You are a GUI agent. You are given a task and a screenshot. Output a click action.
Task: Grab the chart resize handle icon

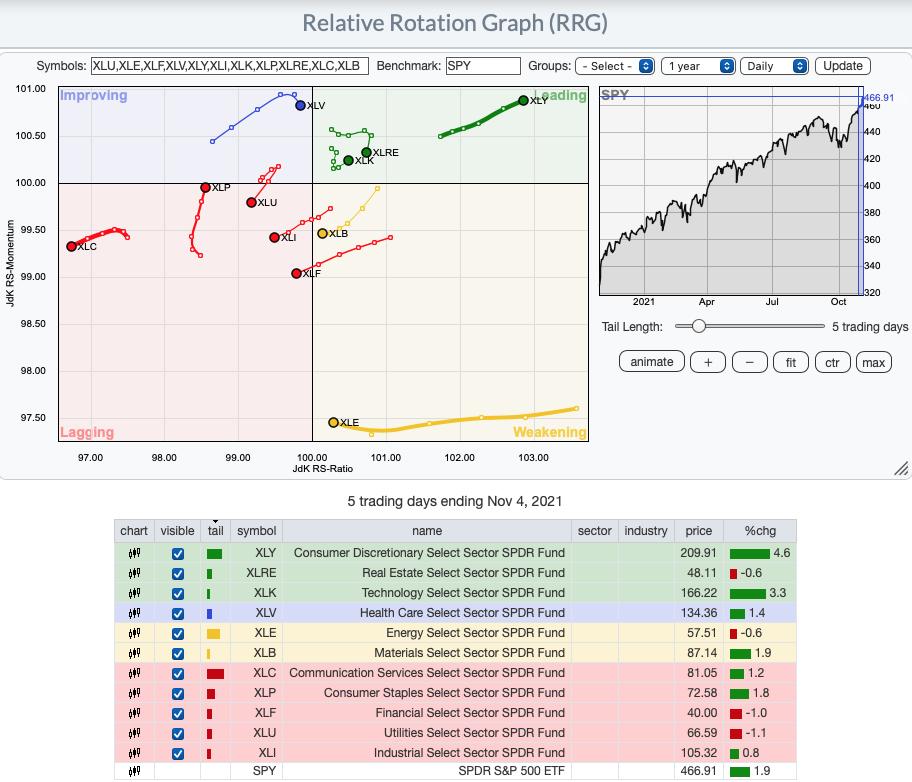pyautogui.click(x=901, y=469)
